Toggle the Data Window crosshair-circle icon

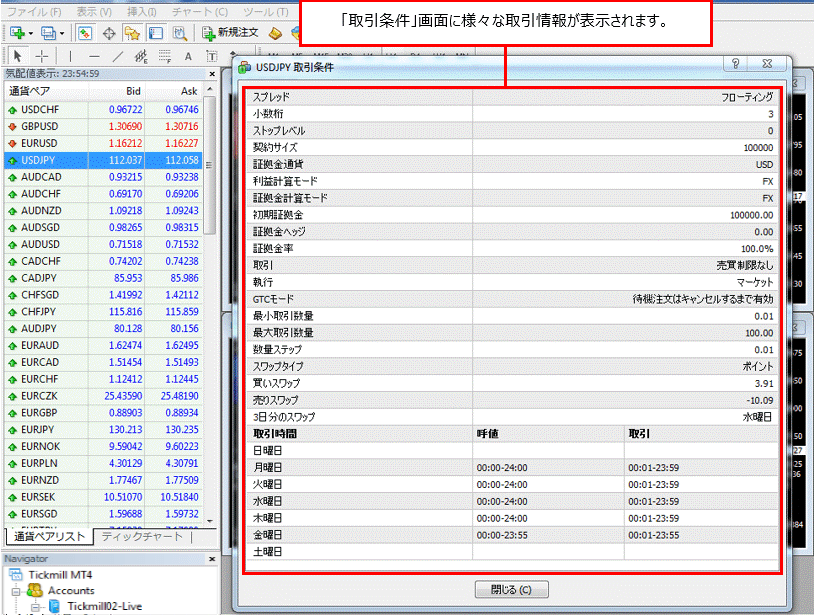[x=109, y=32]
